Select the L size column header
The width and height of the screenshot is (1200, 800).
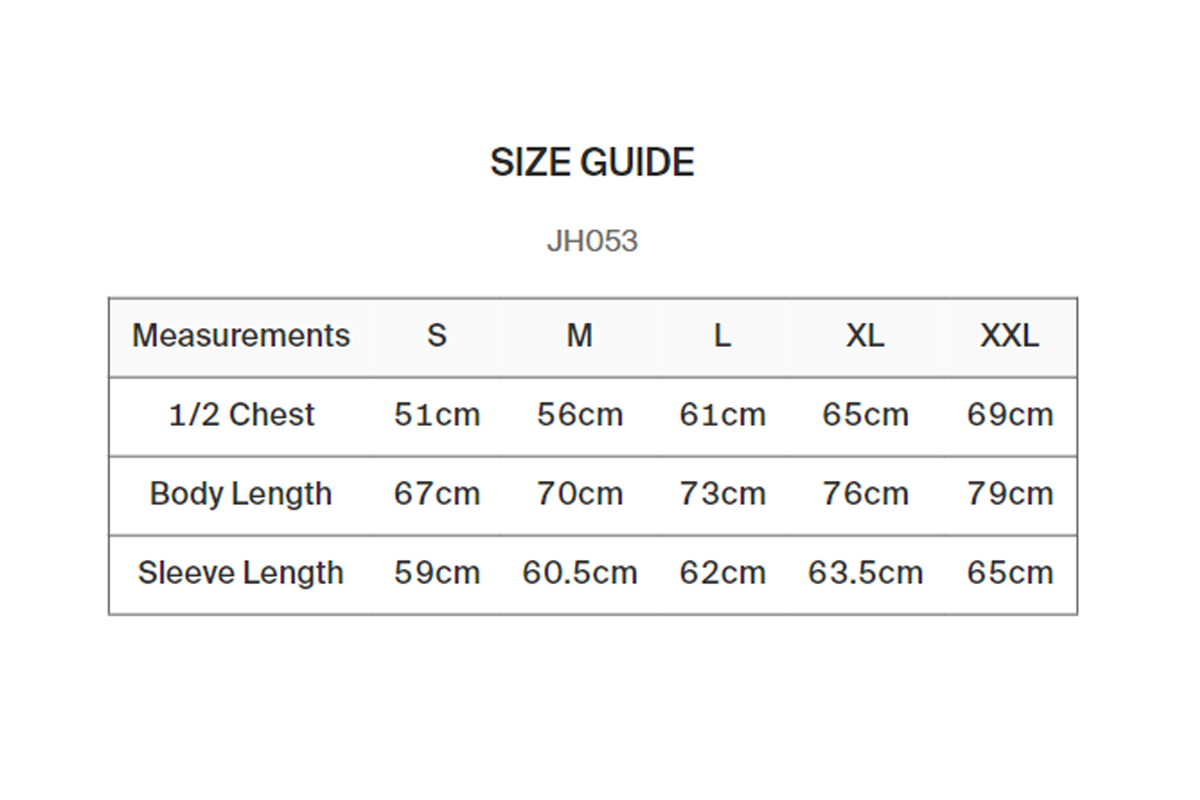722,335
